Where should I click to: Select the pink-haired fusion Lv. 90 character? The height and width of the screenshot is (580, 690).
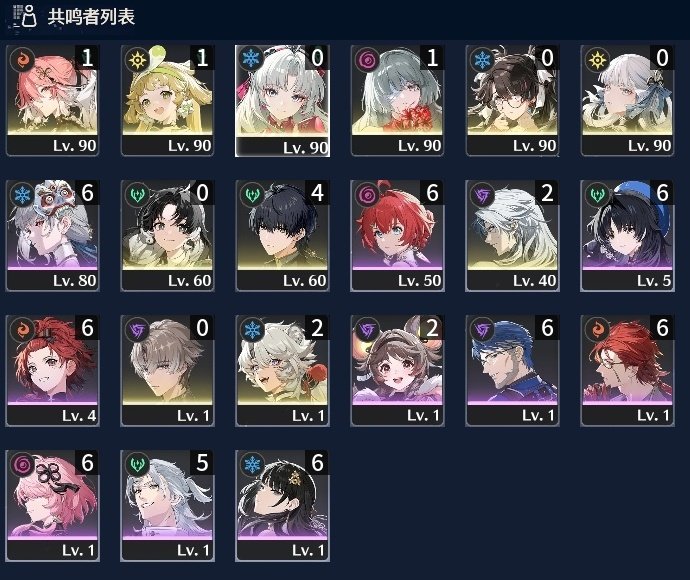52,100
